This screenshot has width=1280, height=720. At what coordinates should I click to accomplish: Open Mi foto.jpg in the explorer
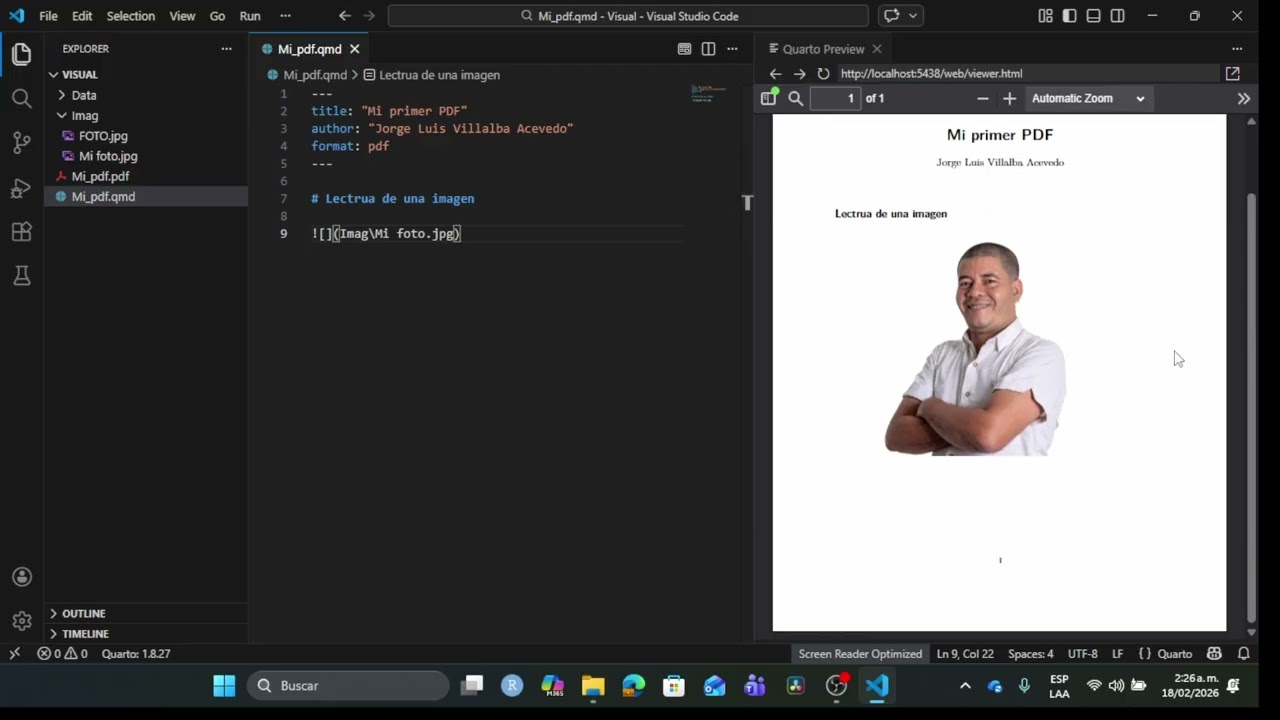point(108,156)
